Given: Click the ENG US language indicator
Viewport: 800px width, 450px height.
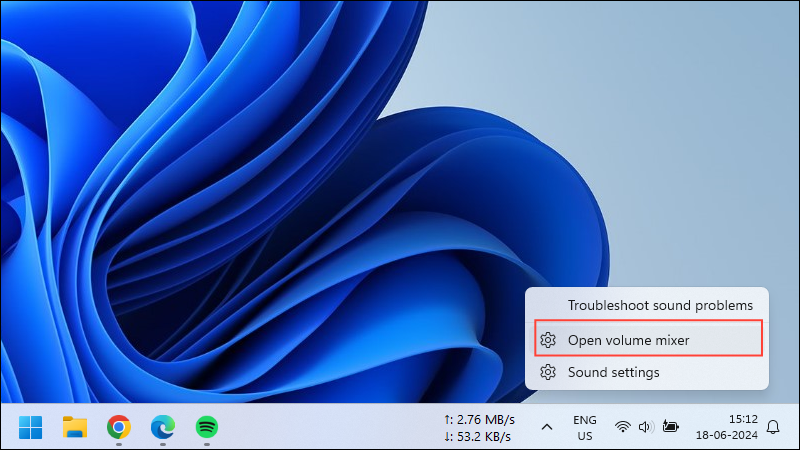Looking at the screenshot, I should pyautogui.click(x=585, y=428).
